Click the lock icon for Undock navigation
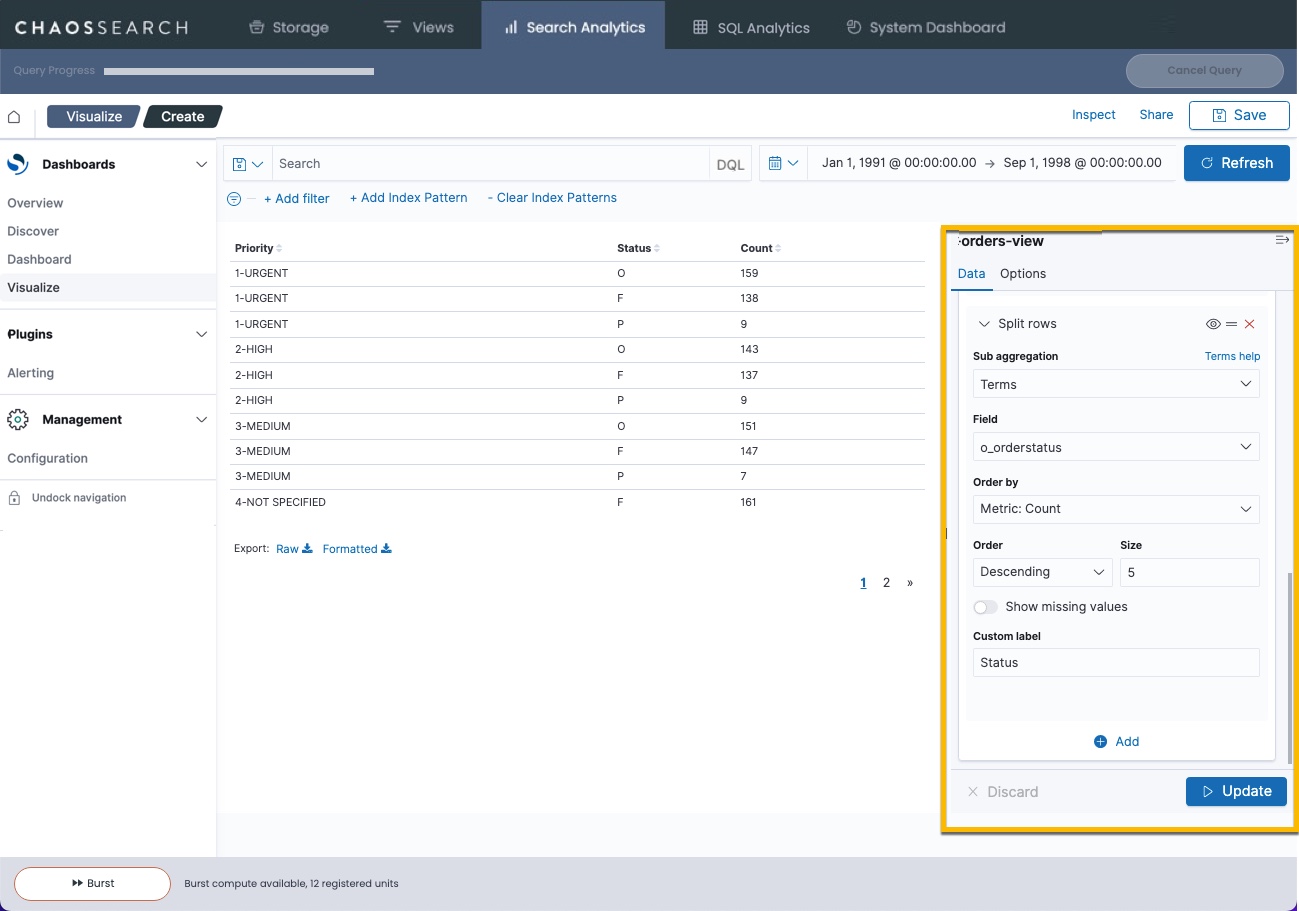The image size is (1299, 911). pyautogui.click(x=14, y=498)
